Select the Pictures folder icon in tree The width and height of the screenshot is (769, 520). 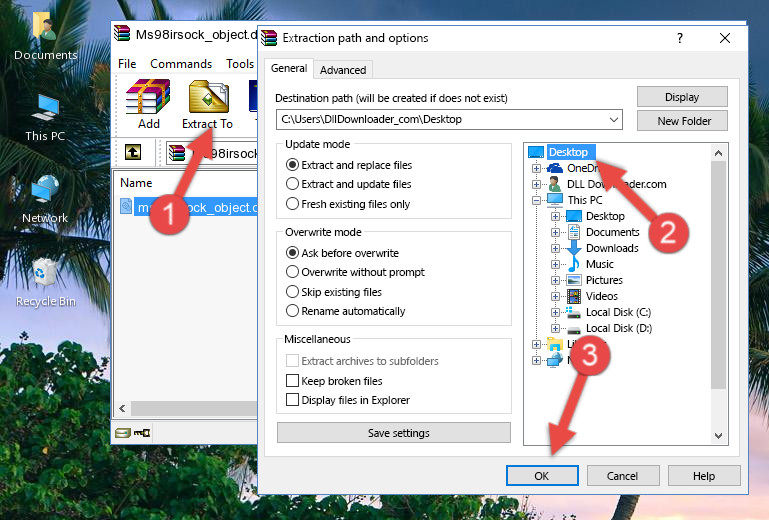tap(574, 280)
